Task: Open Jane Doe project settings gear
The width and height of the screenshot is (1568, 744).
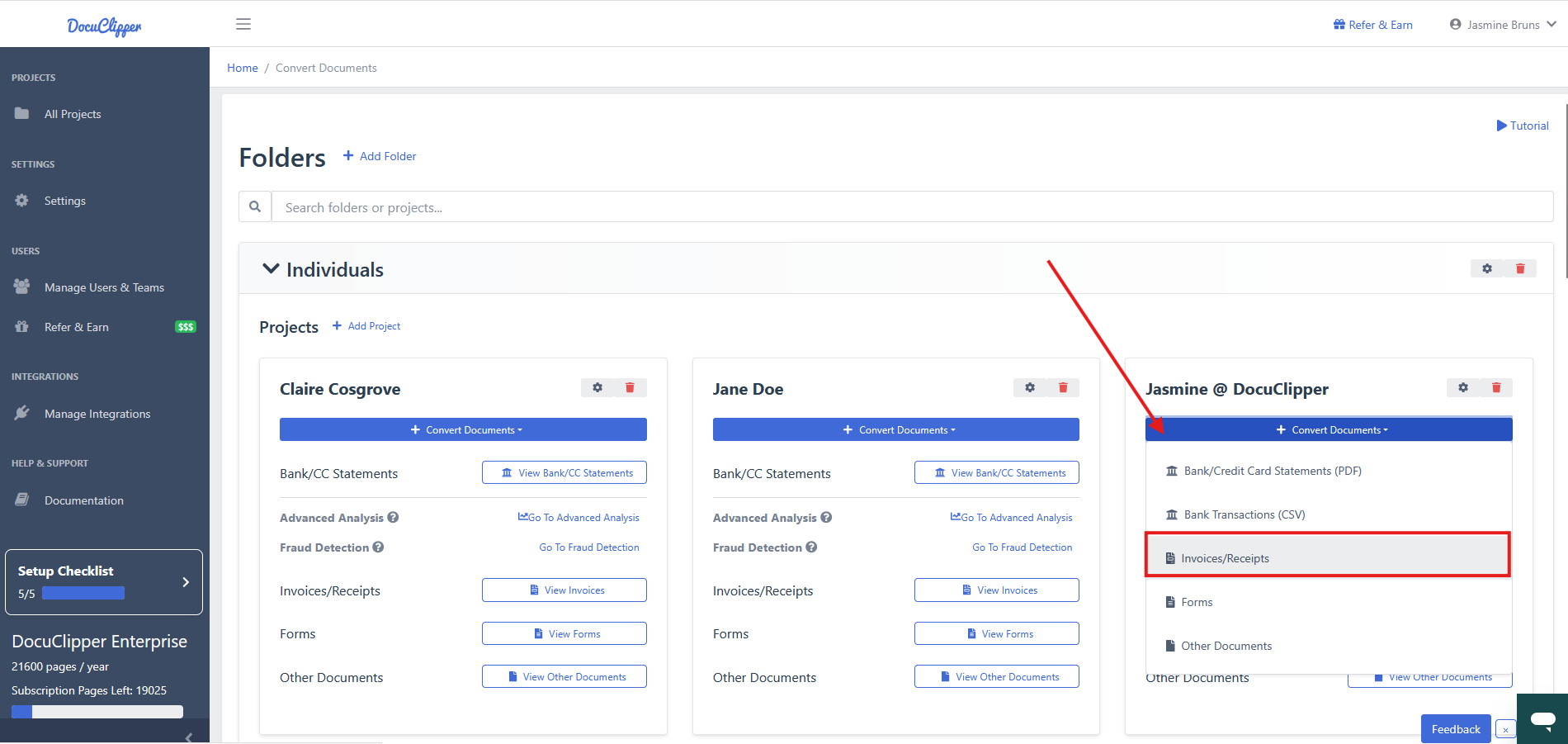Action: tap(1030, 387)
